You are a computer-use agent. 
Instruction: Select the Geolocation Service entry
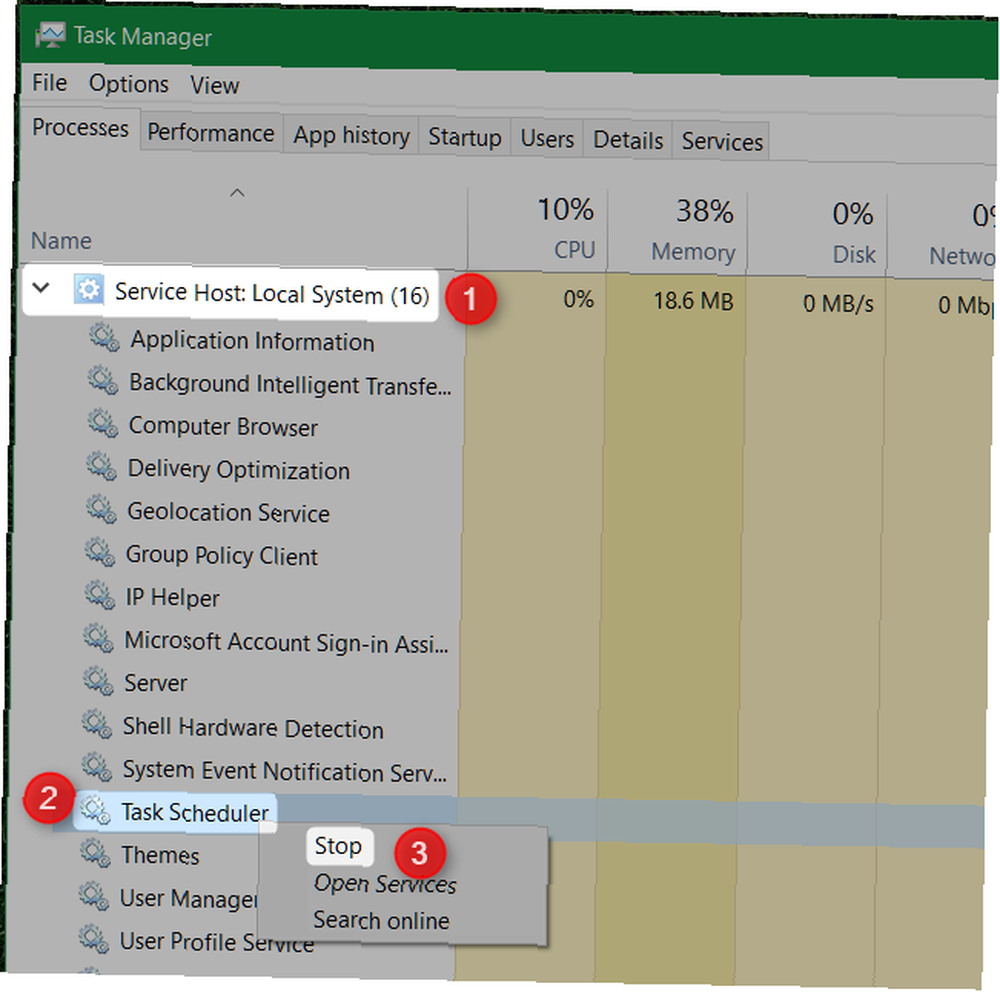click(x=228, y=512)
